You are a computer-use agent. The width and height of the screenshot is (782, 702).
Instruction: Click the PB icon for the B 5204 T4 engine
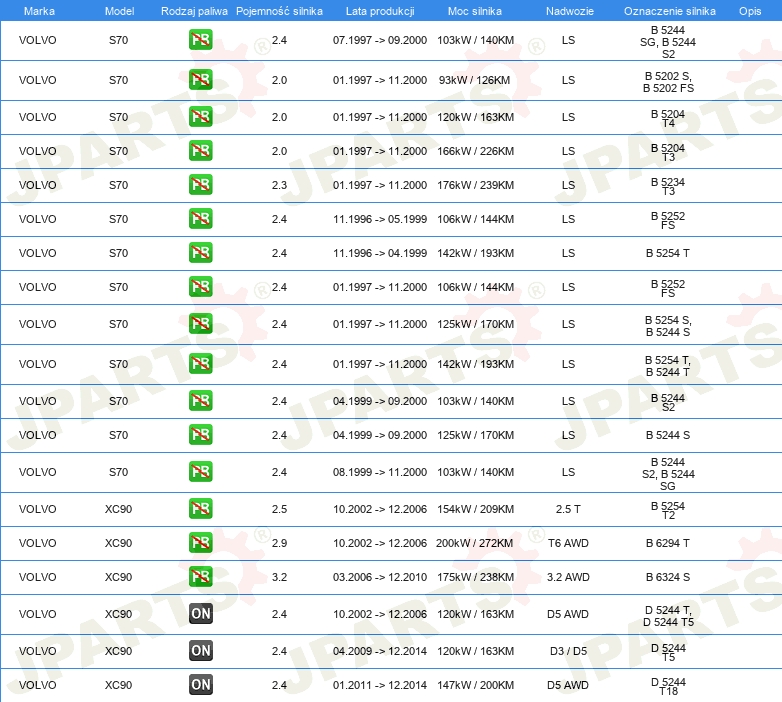click(x=200, y=117)
